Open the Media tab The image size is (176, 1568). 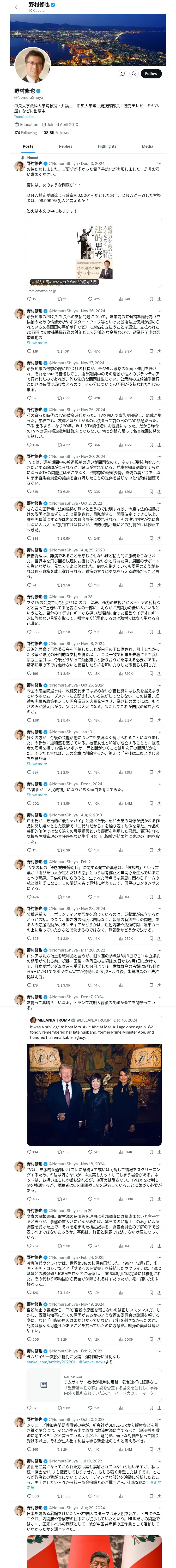(x=148, y=146)
